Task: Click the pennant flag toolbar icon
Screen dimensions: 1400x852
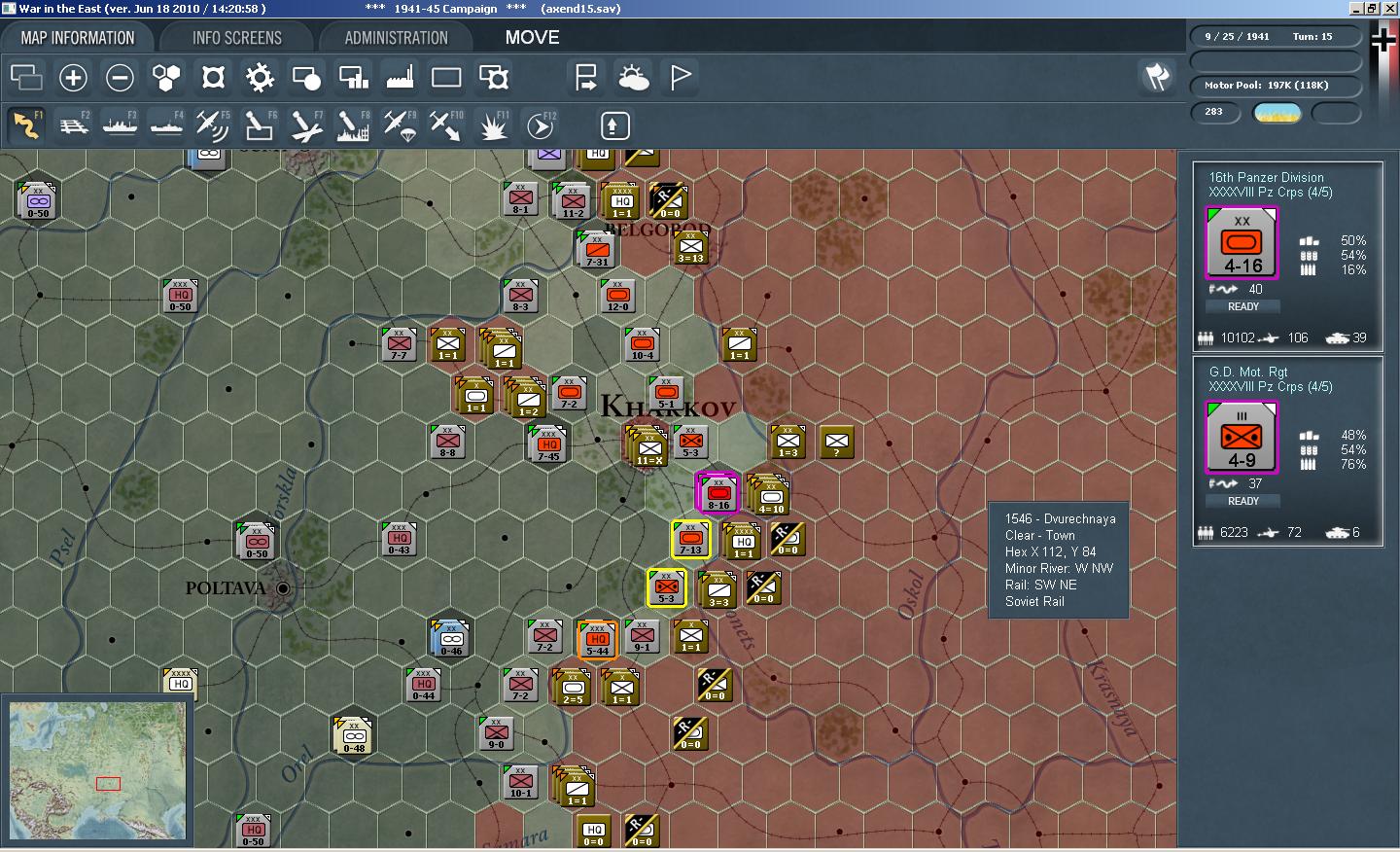Action: pos(680,77)
